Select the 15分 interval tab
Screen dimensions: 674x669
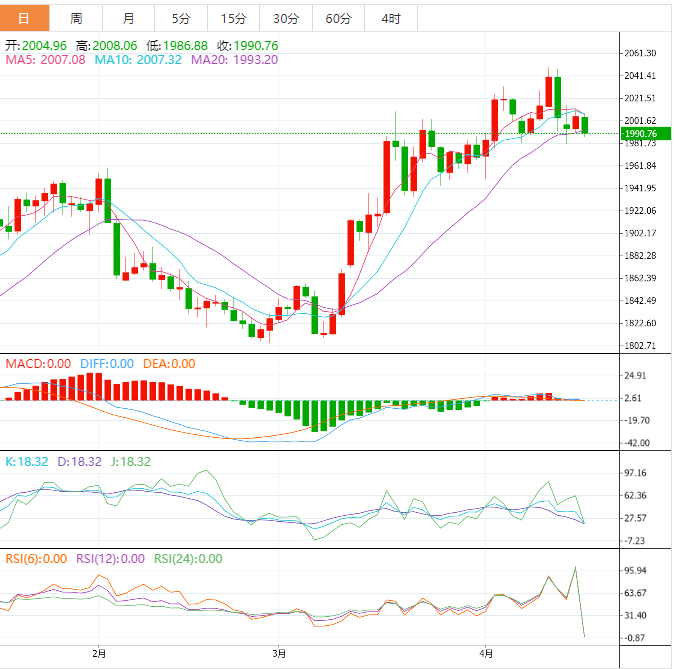pos(233,18)
